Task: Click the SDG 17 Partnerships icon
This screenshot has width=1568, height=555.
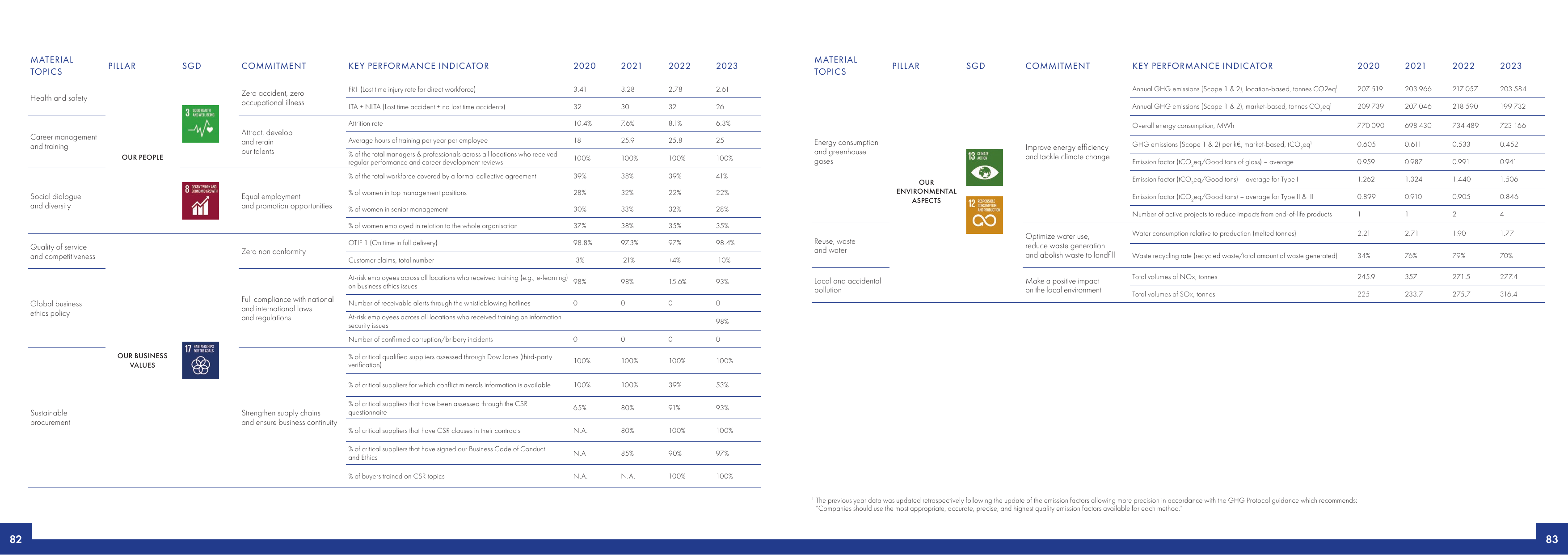Action: [200, 360]
